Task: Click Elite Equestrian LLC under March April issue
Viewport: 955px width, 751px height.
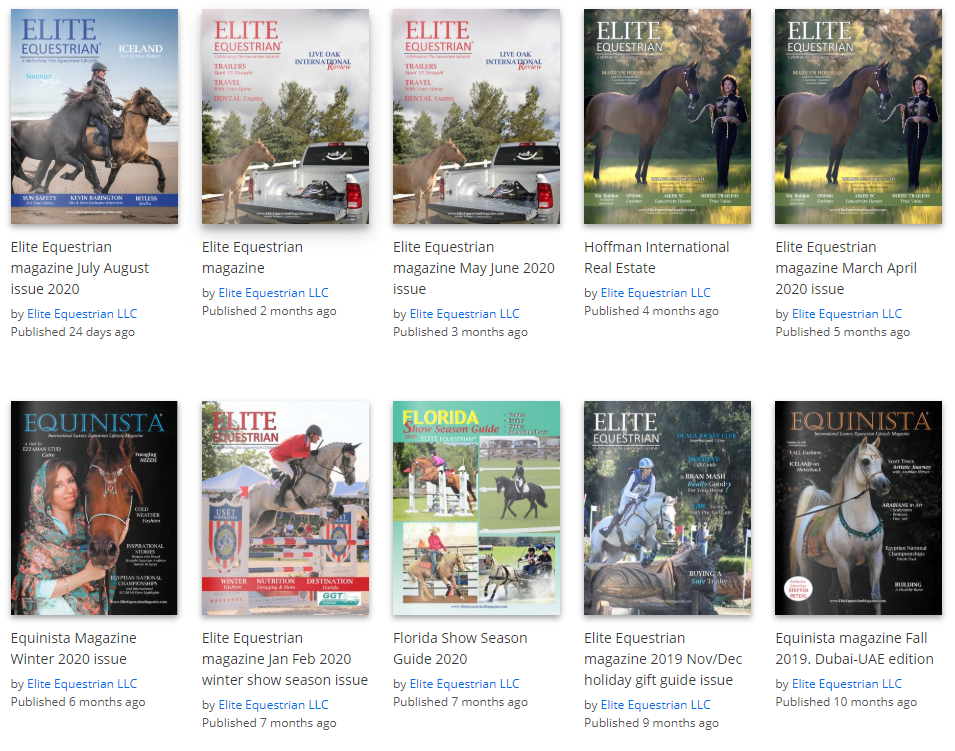Action: 847,314
